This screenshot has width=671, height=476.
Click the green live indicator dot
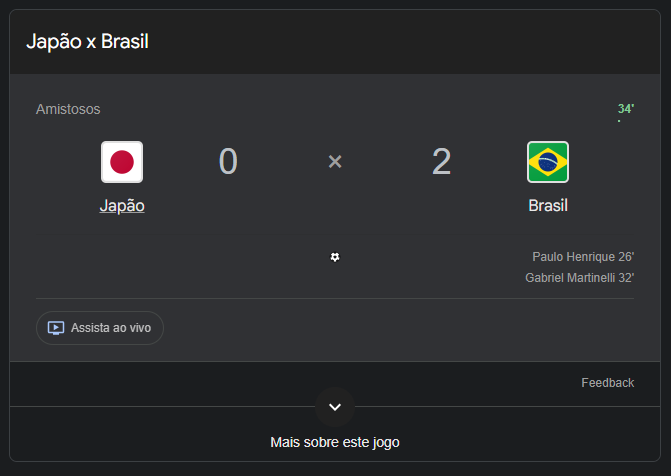coord(619,121)
